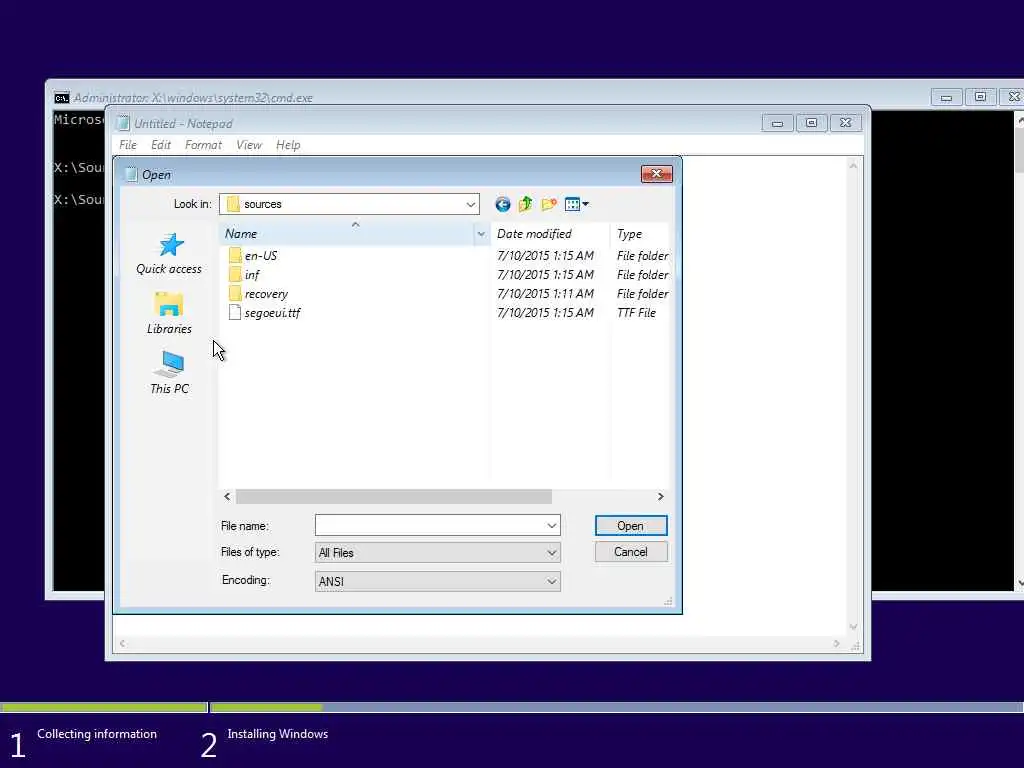
Task: Select the recovery folder icon
Action: tap(235, 294)
